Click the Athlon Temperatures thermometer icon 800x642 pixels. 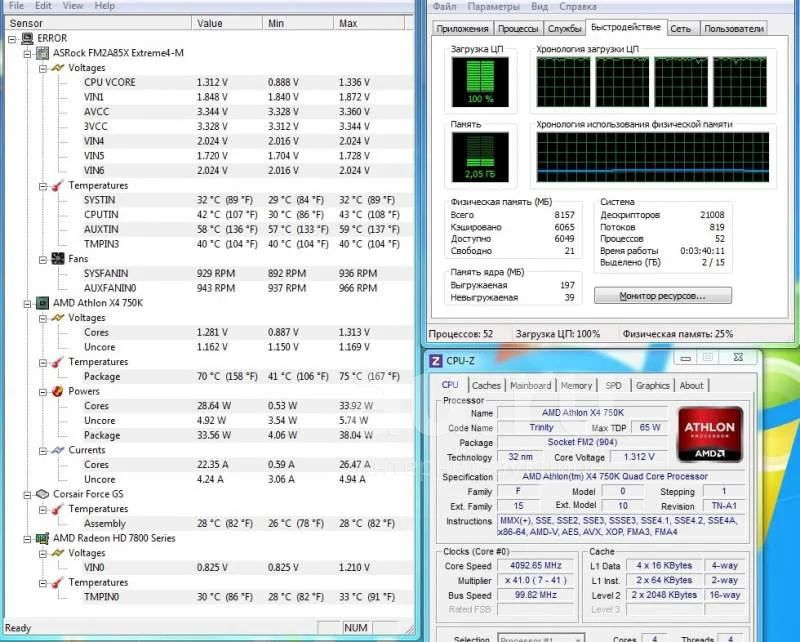[58, 362]
